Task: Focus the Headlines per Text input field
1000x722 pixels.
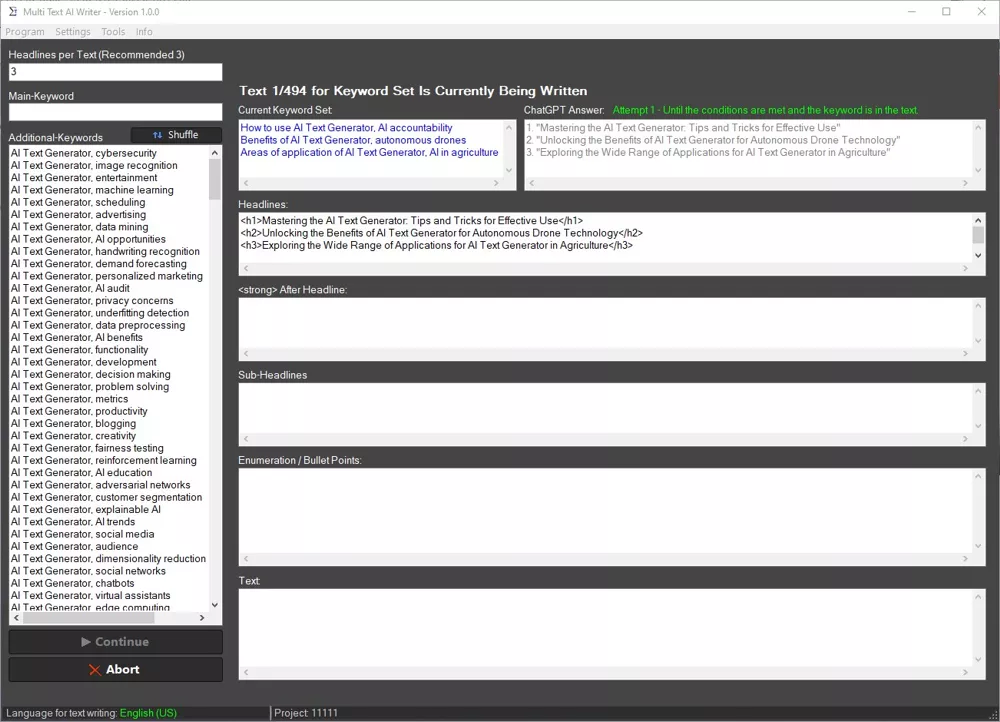Action: point(115,71)
